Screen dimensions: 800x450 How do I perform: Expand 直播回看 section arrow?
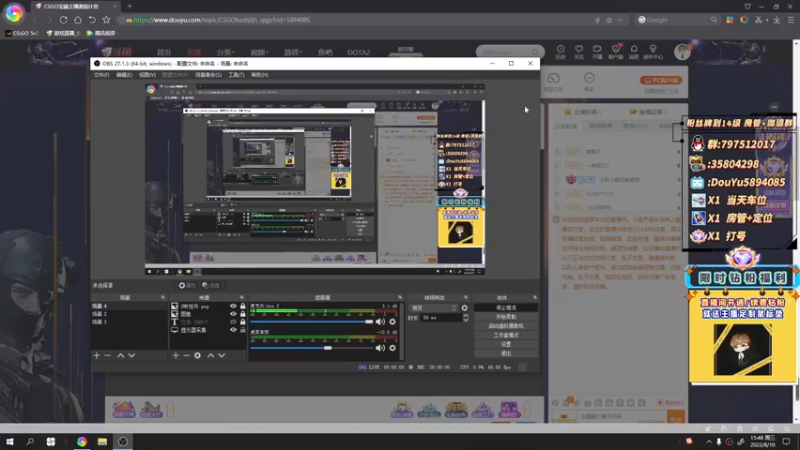(x=665, y=112)
